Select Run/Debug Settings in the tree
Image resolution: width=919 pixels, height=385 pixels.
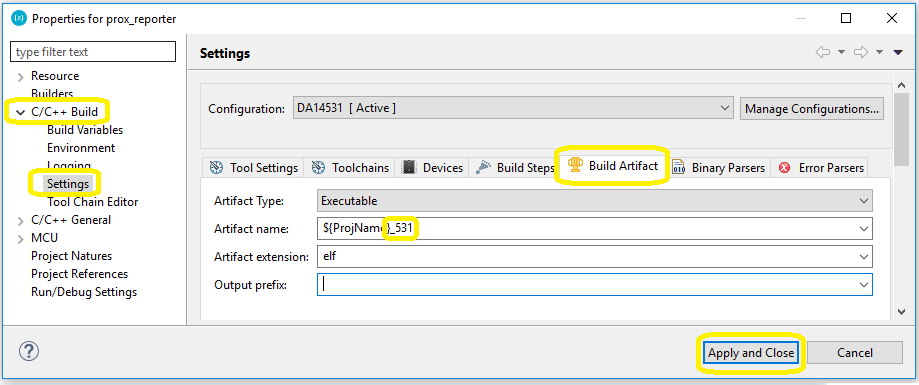coord(84,292)
